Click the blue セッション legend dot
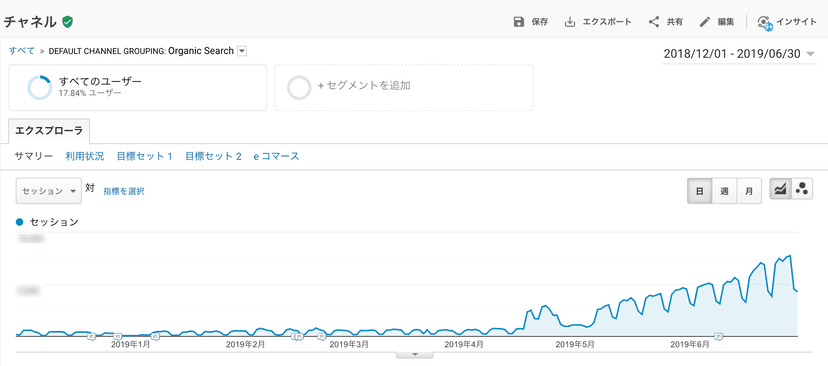Screen dimensions: 828x366 click(x=20, y=222)
